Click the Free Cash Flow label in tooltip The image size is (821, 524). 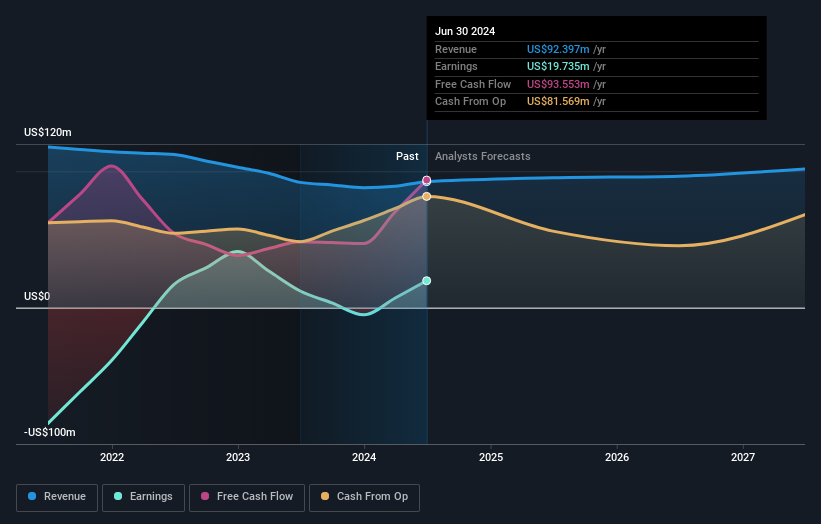(473, 84)
